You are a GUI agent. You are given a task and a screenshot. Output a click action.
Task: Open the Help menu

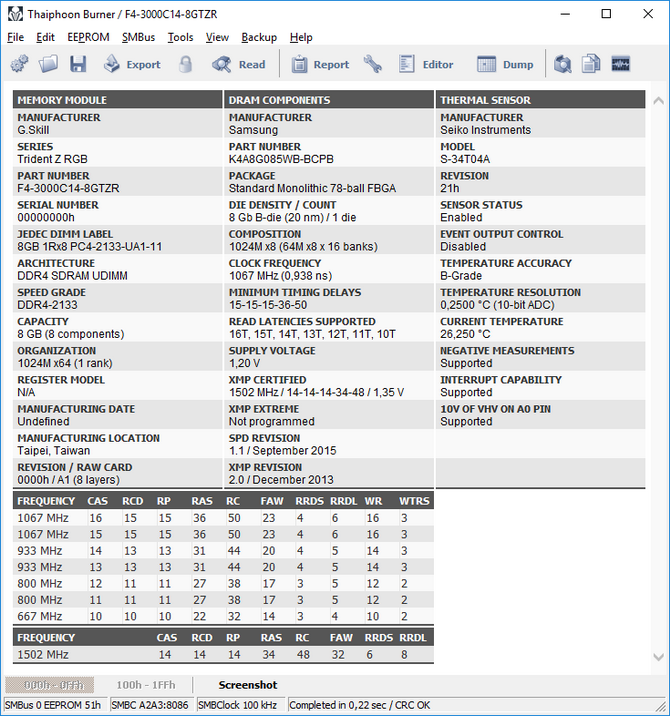point(301,37)
